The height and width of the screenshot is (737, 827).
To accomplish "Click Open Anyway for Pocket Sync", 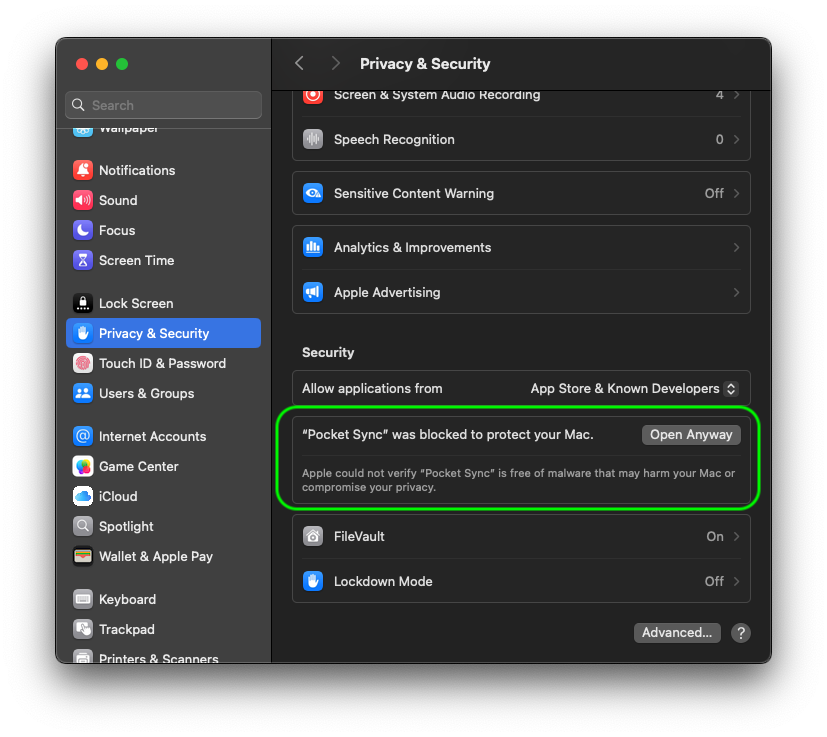I will pyautogui.click(x=691, y=435).
